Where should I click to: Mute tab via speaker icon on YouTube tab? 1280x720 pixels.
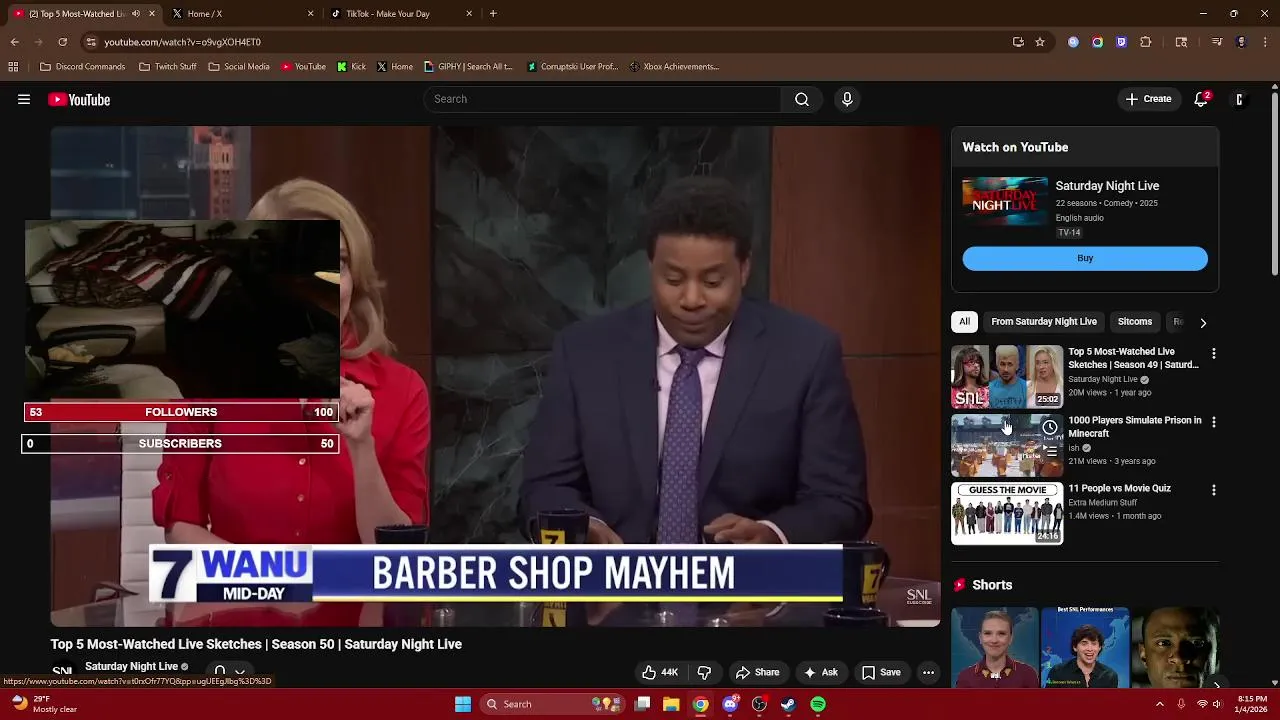click(x=136, y=14)
